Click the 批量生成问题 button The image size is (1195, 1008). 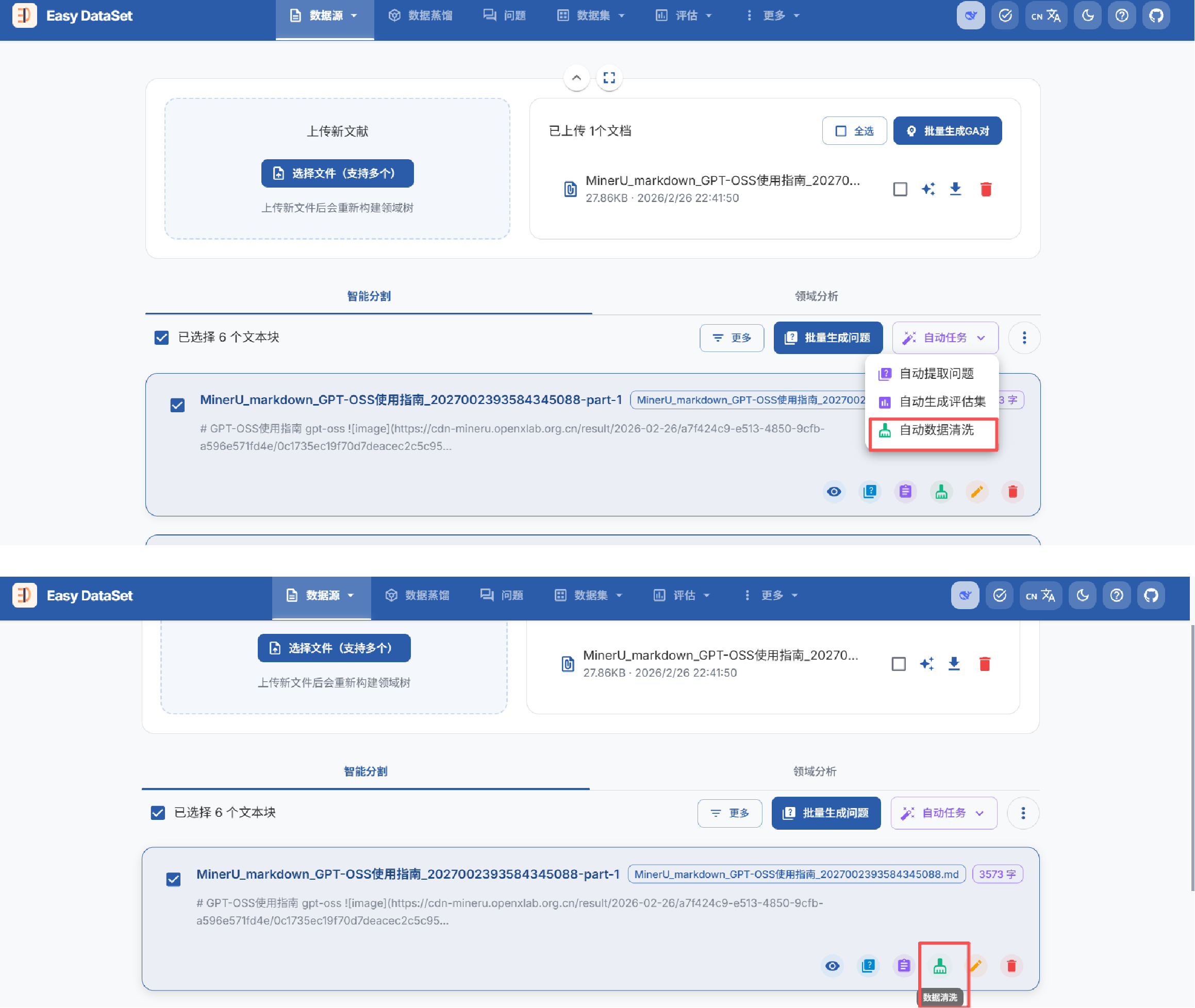coord(827,338)
